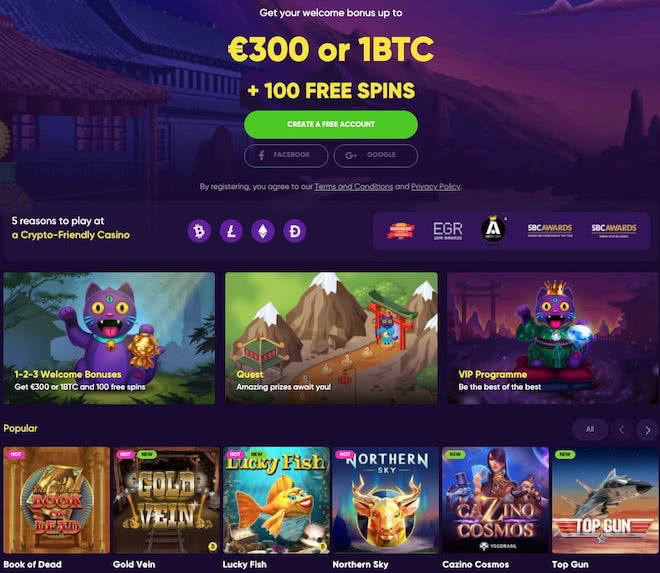Image resolution: width=660 pixels, height=573 pixels.
Task: Go to previous popular games page
Action: pos(622,430)
